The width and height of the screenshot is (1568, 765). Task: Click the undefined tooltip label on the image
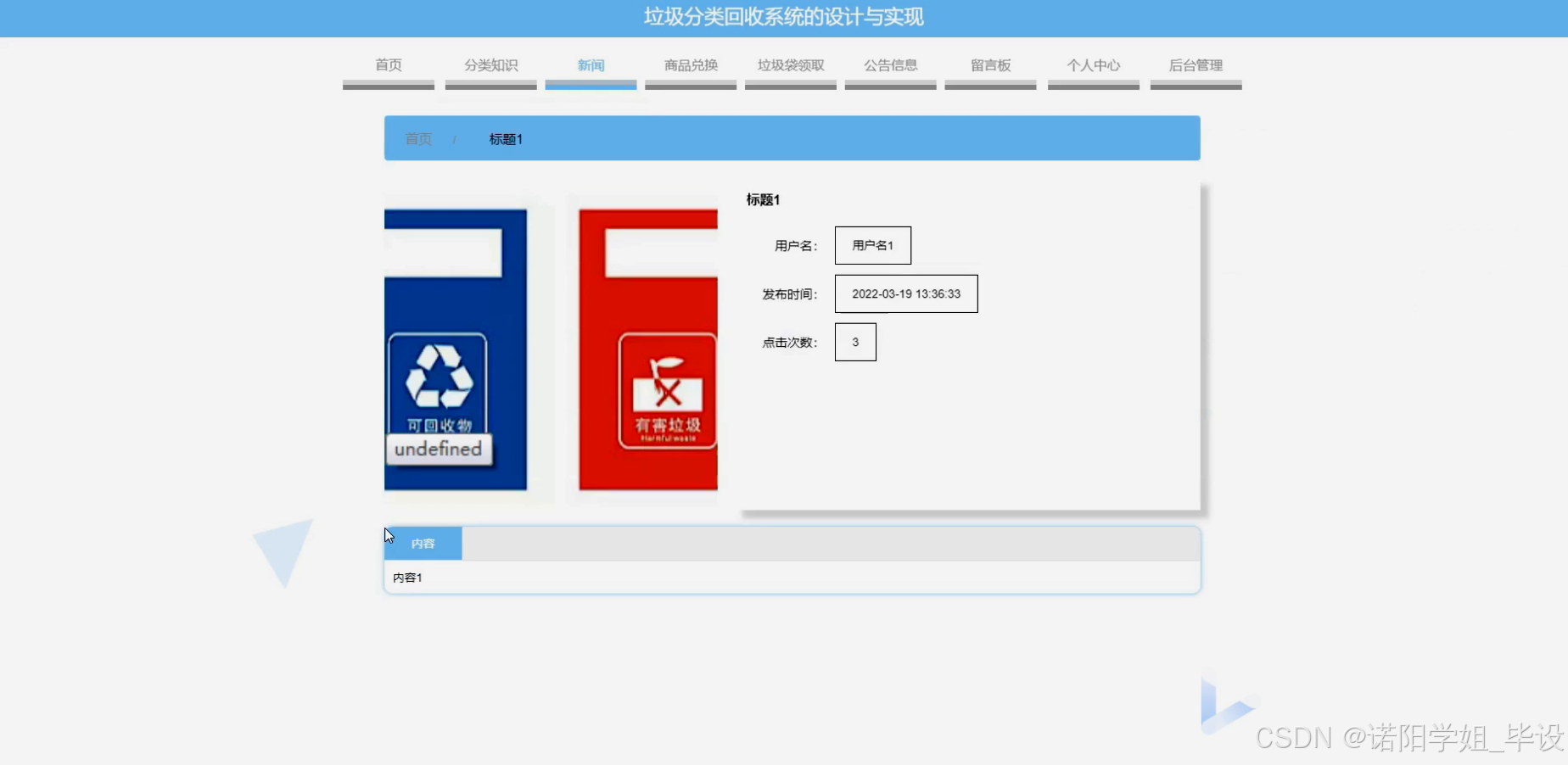(438, 449)
